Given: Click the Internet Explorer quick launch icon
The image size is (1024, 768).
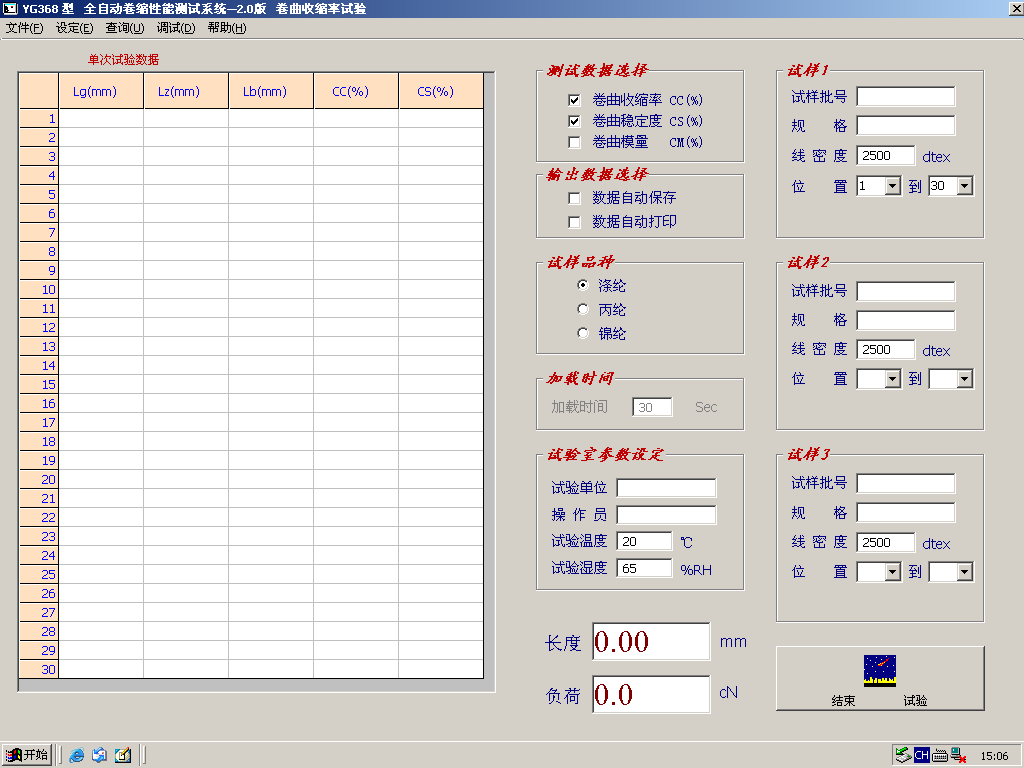Looking at the screenshot, I should [77, 755].
